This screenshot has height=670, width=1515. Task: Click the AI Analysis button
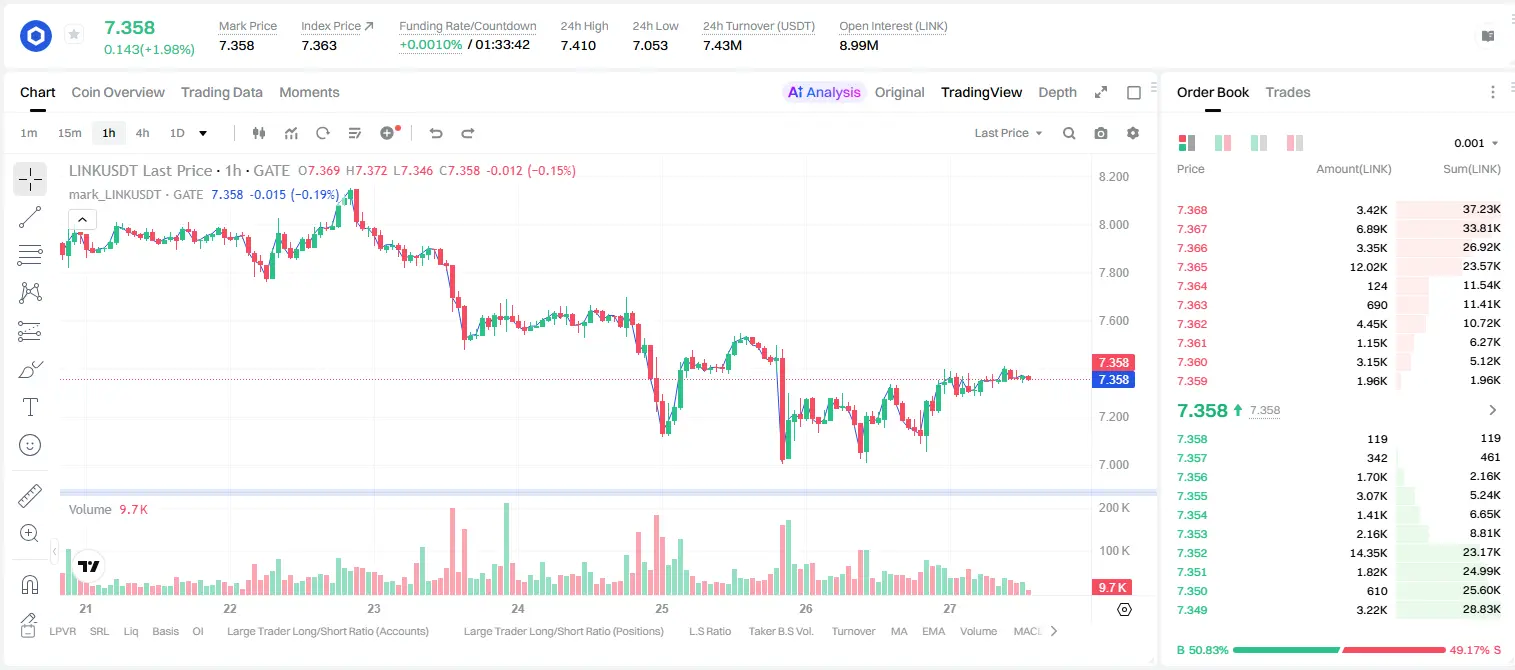point(824,92)
